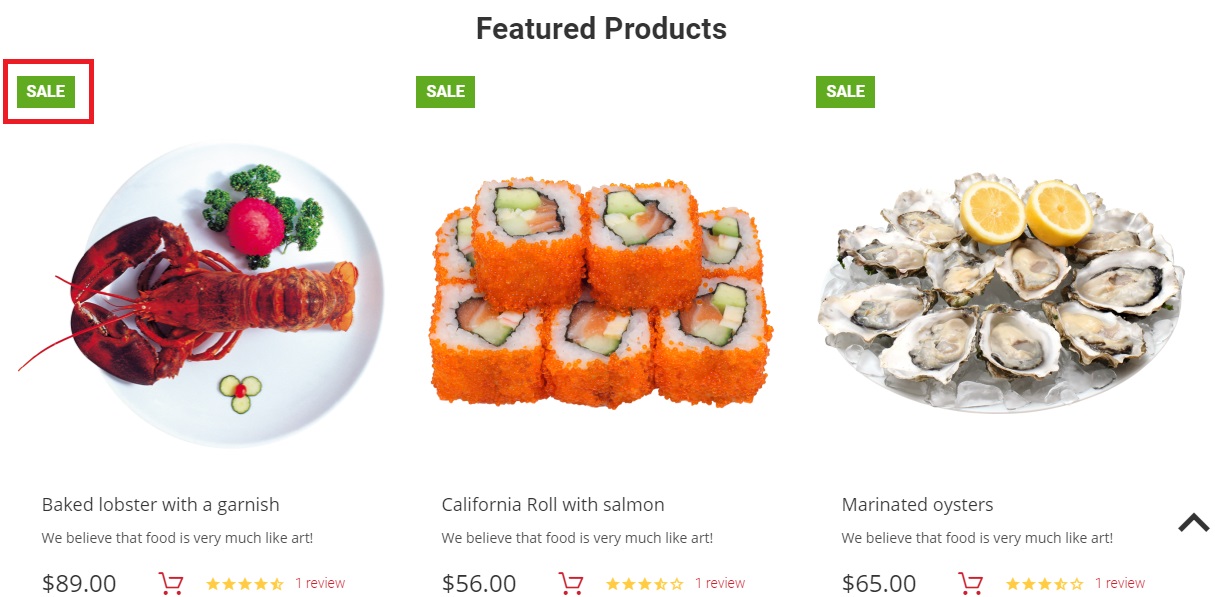Click the back-to-top chevron arrow
Viewport: 1215px width, 597px height.
tap(1193, 522)
